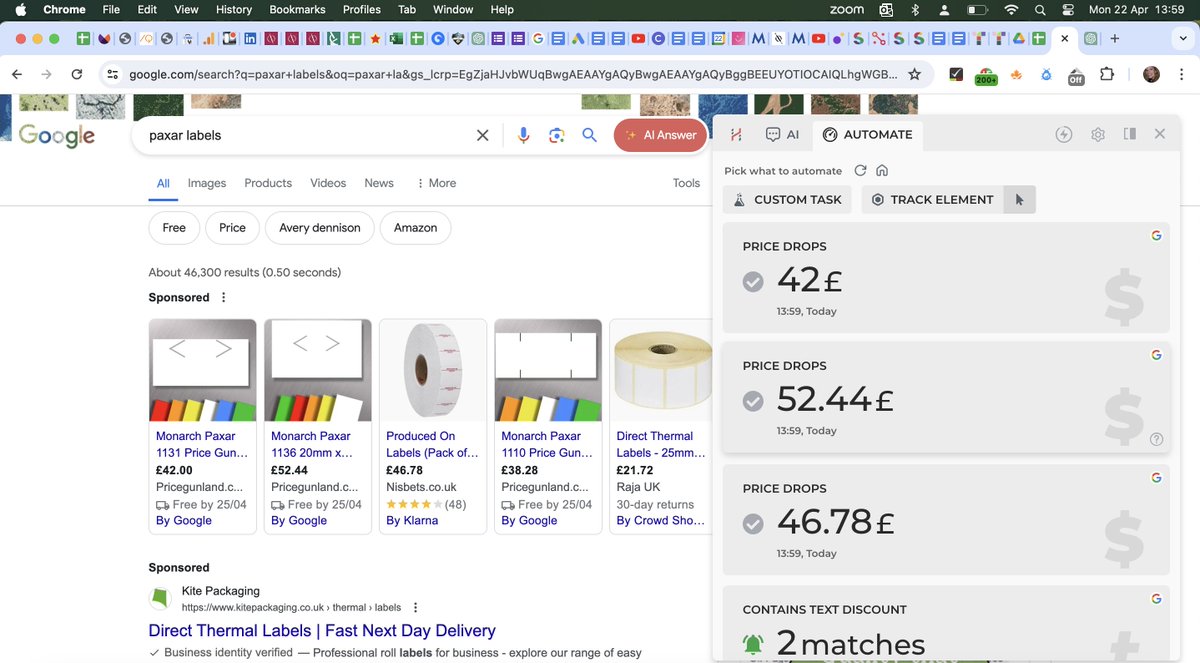Open the side panel settings gear

(x=1098, y=134)
